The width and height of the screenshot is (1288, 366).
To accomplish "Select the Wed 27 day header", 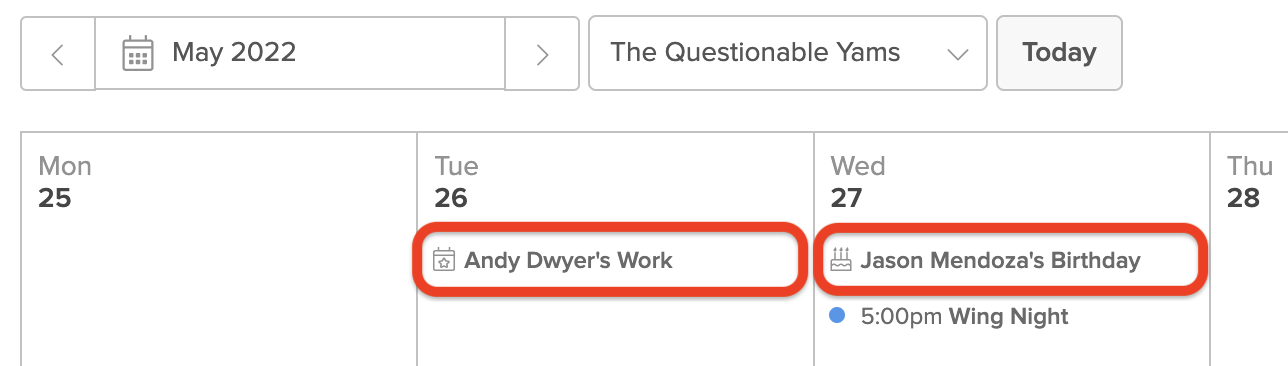I will pos(858,182).
